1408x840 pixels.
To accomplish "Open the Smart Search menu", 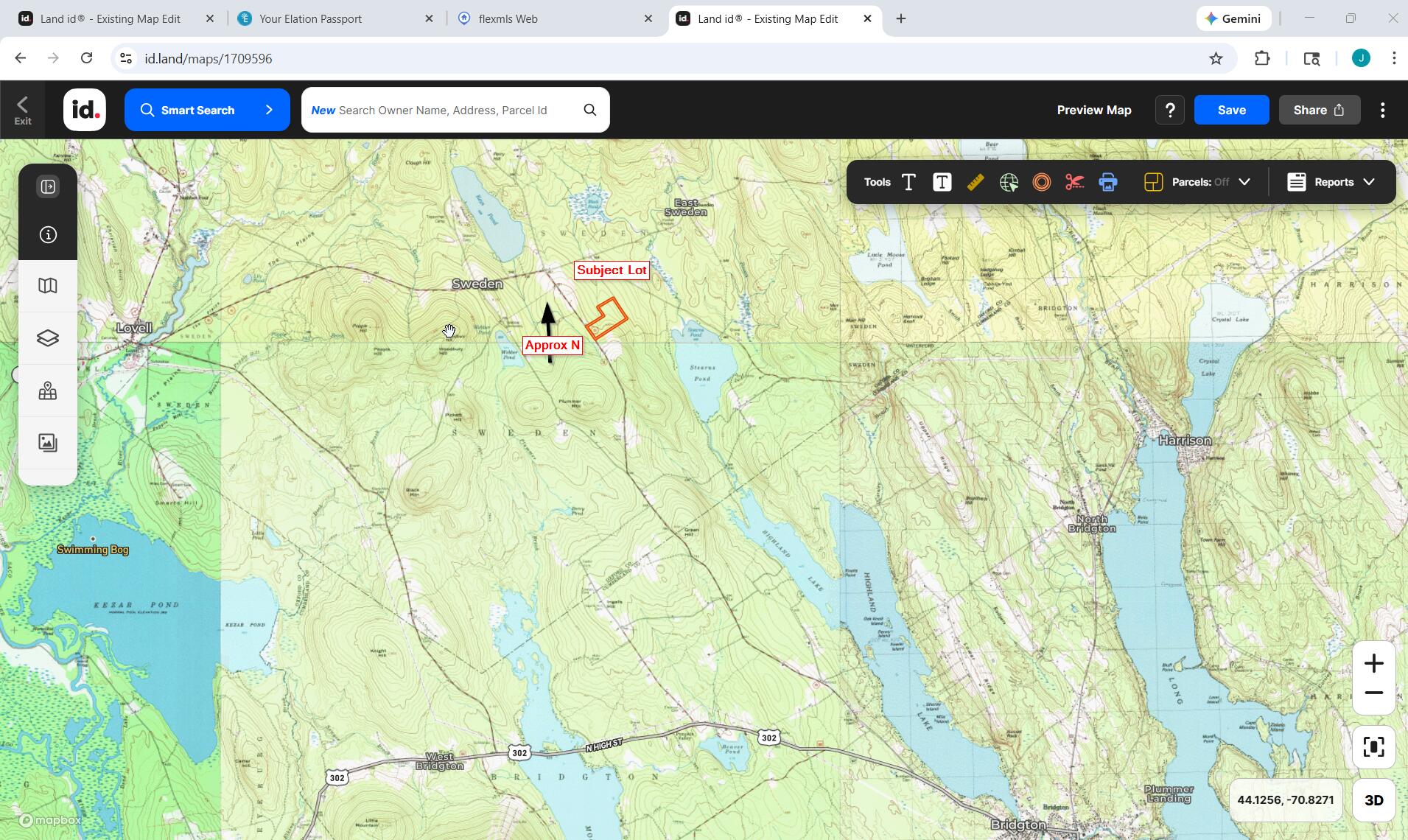I will coord(206,109).
